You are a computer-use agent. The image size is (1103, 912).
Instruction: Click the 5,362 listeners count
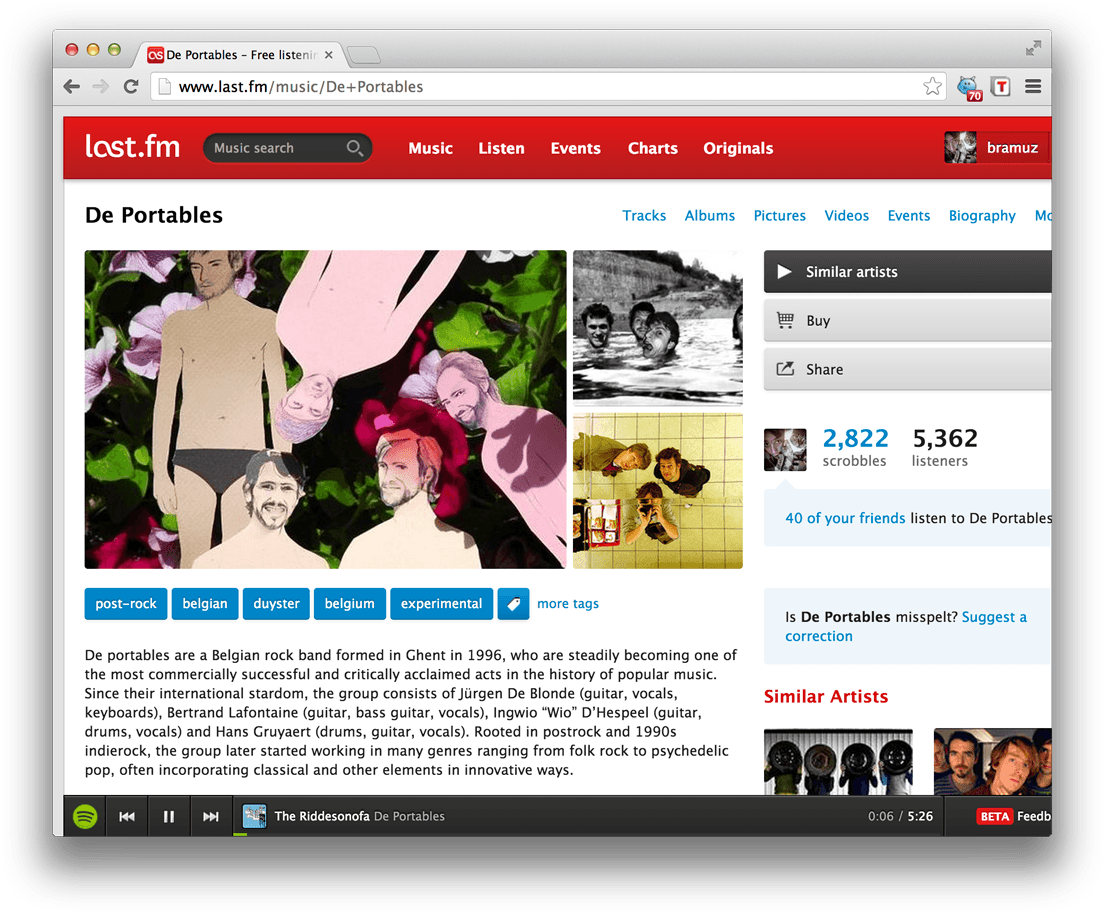[x=945, y=448]
